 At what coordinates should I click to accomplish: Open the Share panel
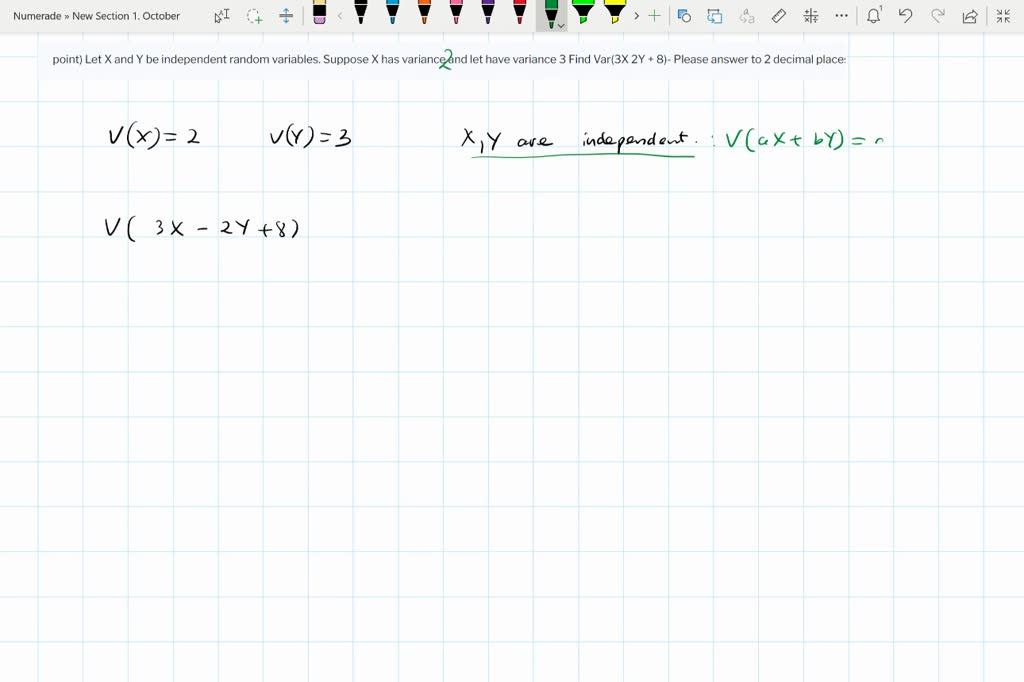click(x=968, y=15)
